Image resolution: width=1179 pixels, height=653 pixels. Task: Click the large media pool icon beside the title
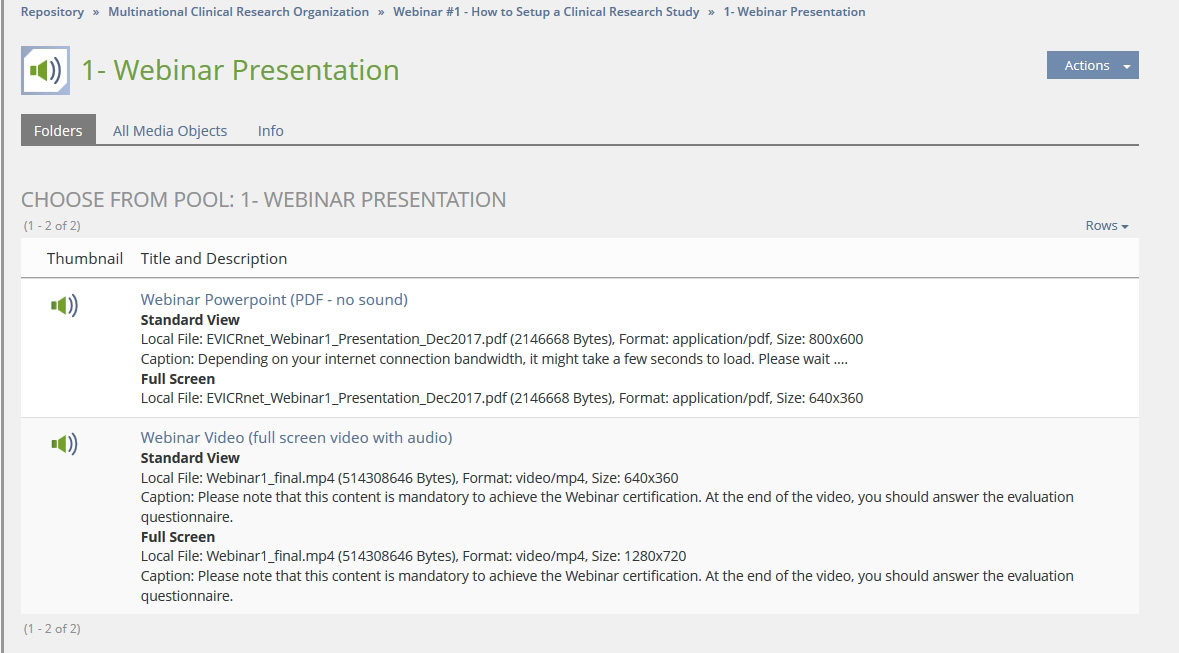[x=45, y=70]
